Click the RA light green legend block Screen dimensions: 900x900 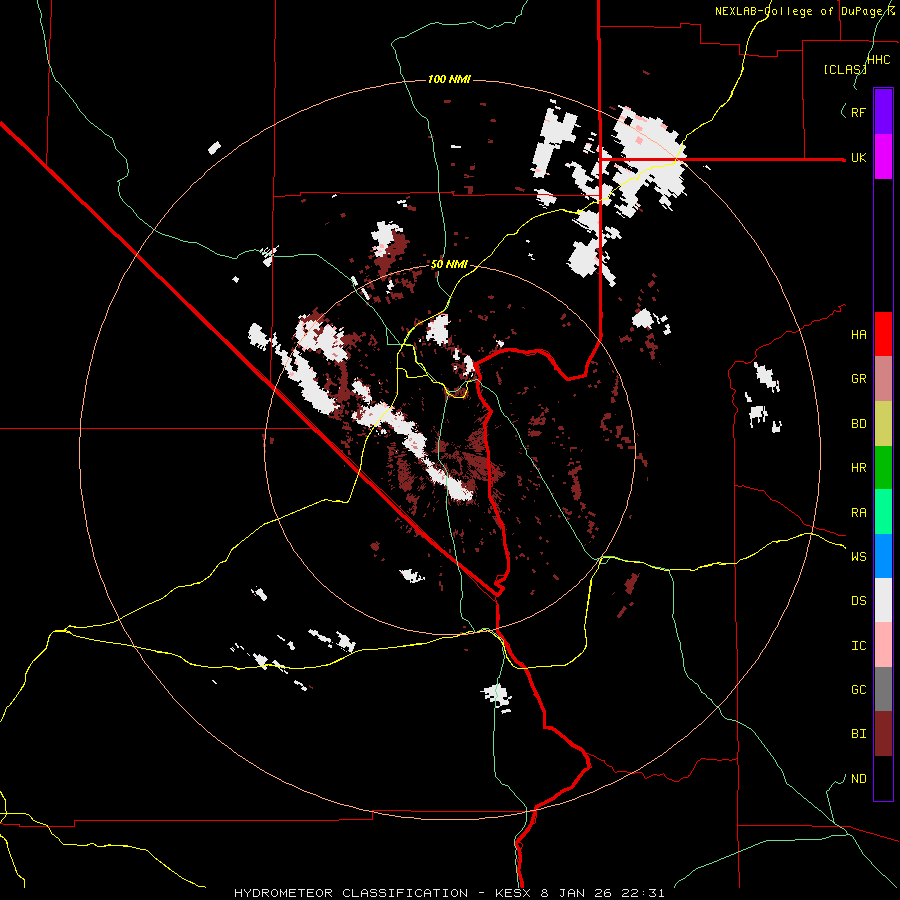pos(883,512)
